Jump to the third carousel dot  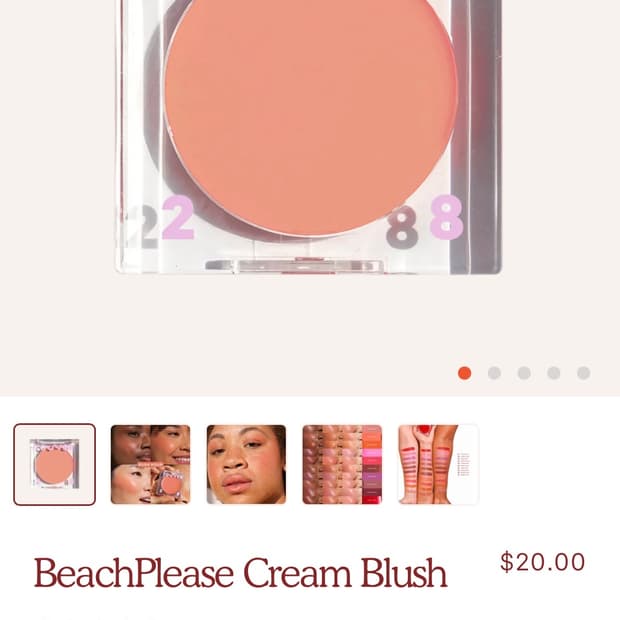click(x=524, y=373)
